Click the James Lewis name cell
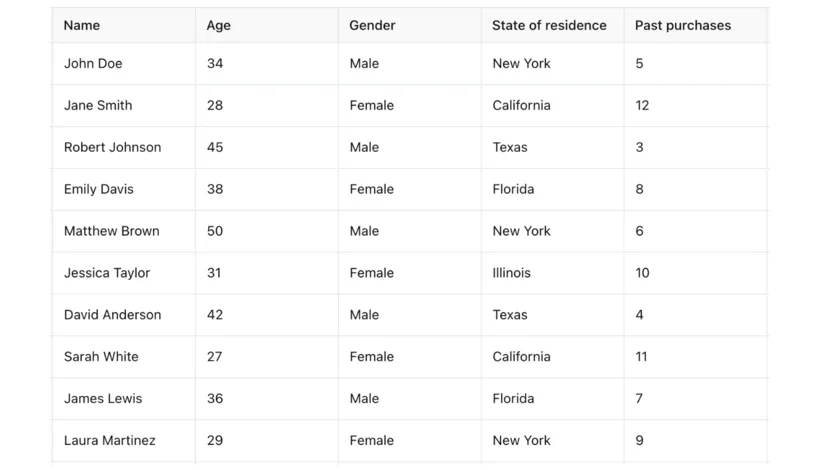 103,399
